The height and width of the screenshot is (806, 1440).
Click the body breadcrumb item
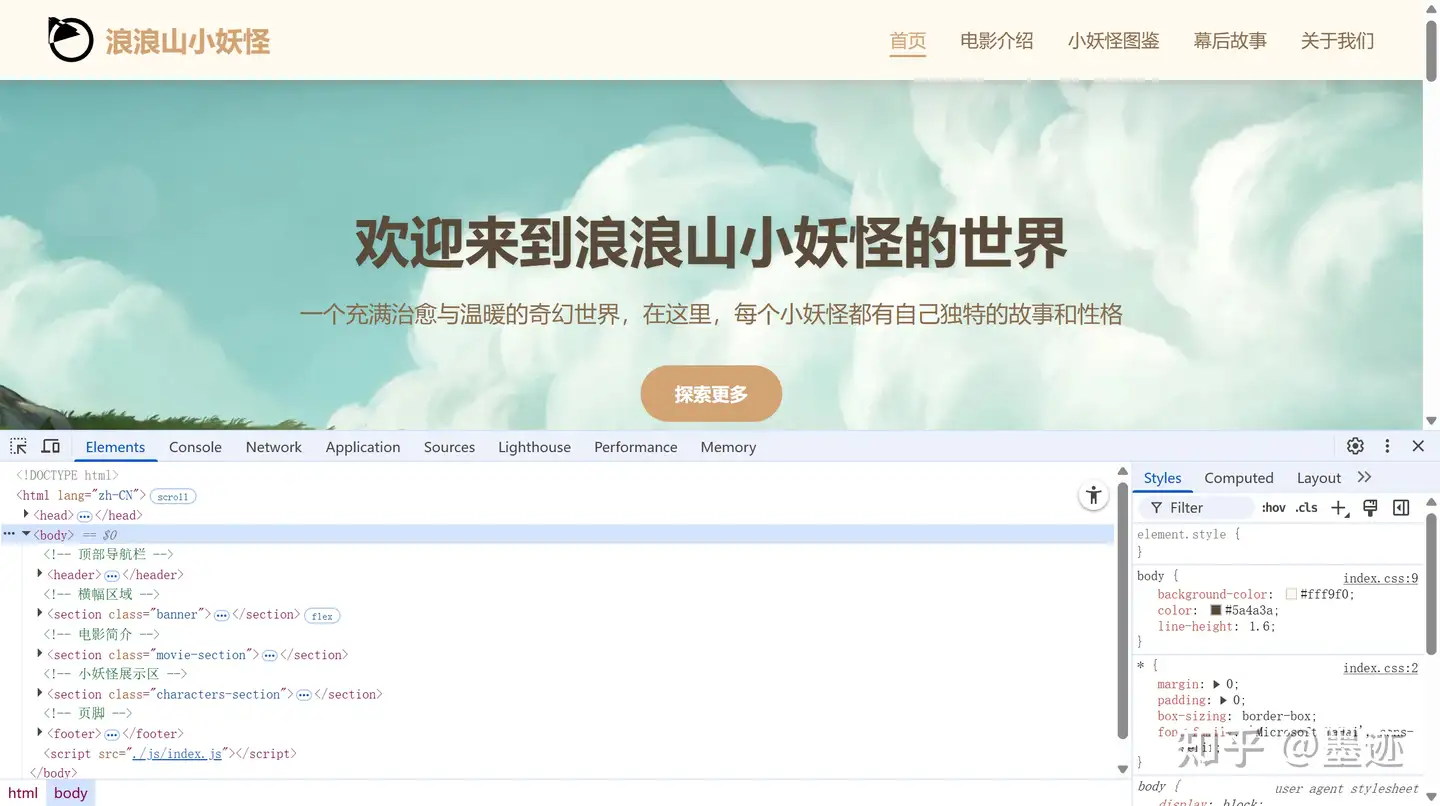pyautogui.click(x=71, y=793)
